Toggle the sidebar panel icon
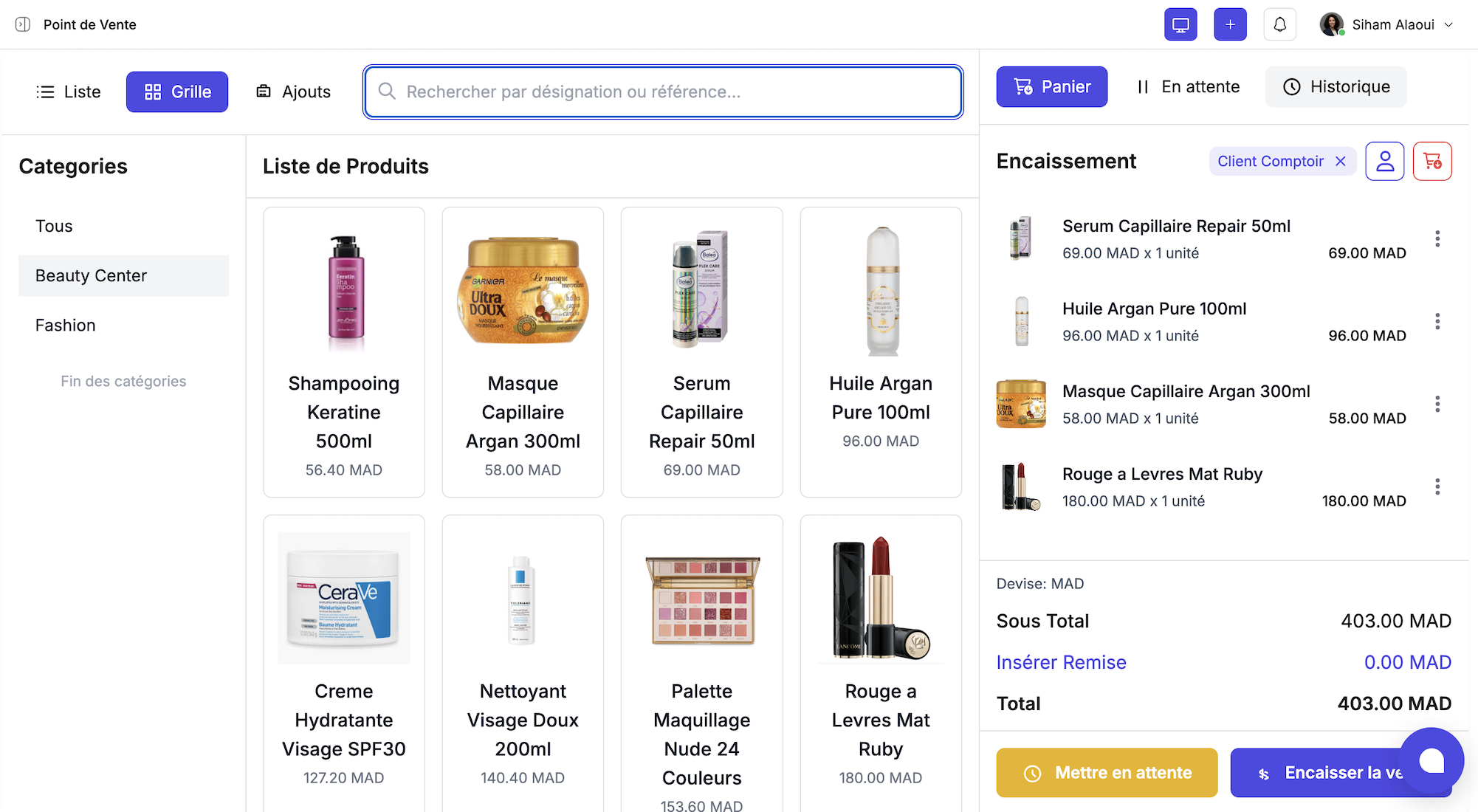The height and width of the screenshot is (812, 1478). coord(23,24)
